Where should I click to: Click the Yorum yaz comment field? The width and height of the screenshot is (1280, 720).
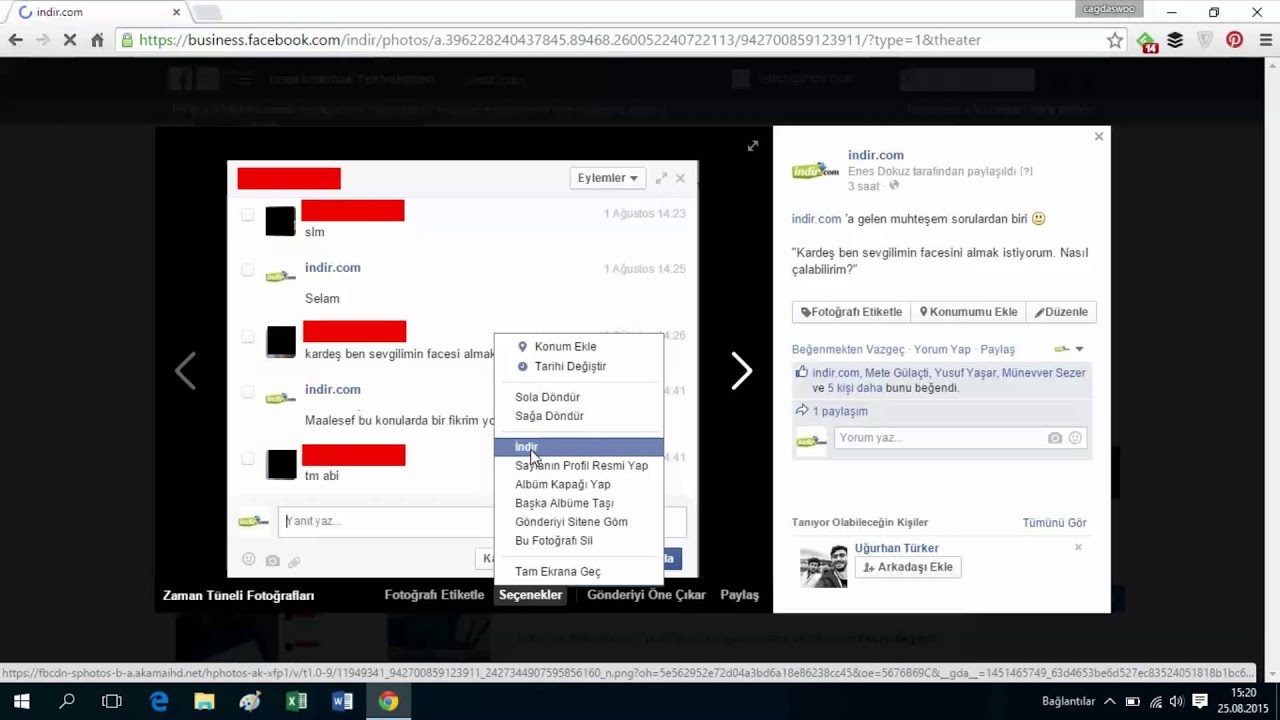pos(939,438)
